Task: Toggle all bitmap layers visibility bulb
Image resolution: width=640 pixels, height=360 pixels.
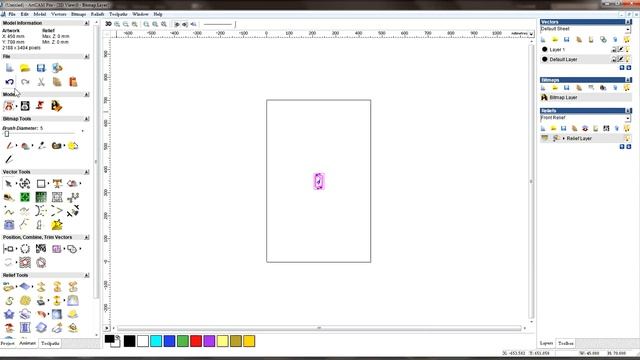Action: pyautogui.click(x=627, y=87)
